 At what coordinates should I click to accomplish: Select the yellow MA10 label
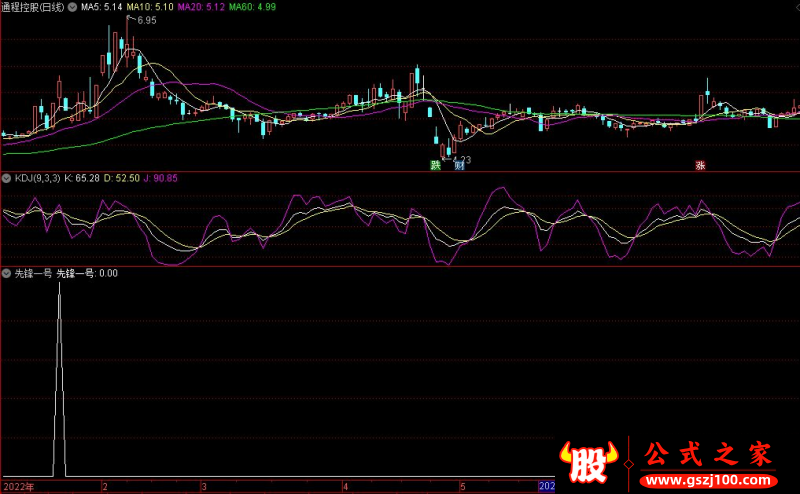tap(150, 7)
